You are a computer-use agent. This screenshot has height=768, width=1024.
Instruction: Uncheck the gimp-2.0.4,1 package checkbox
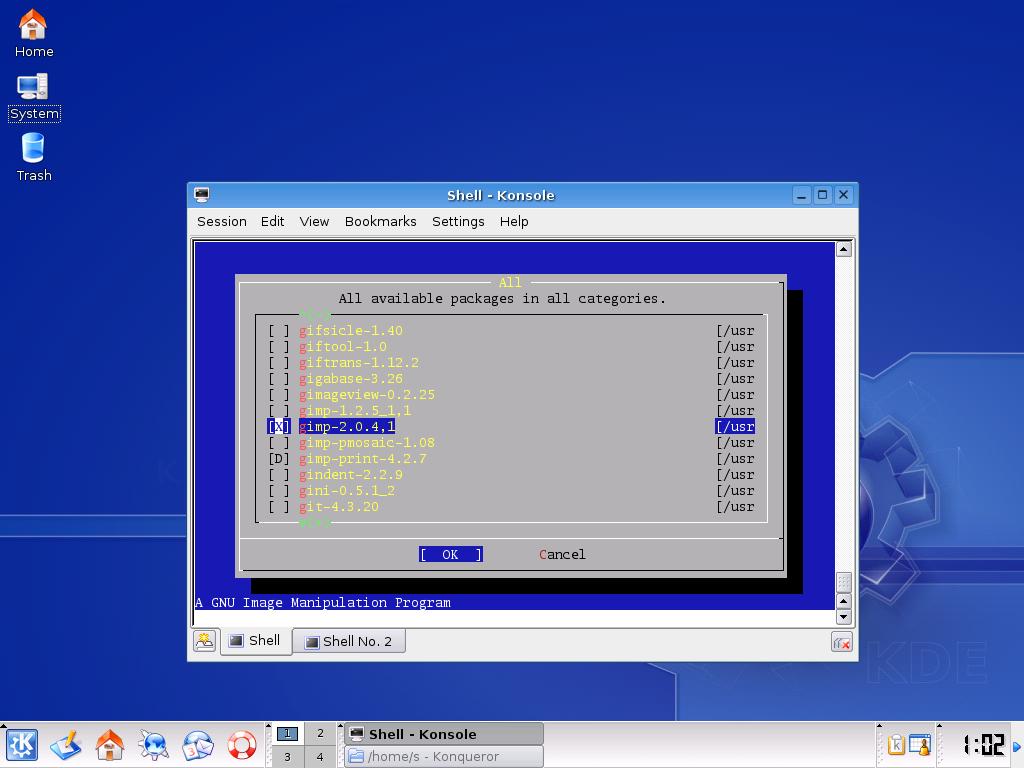point(279,427)
